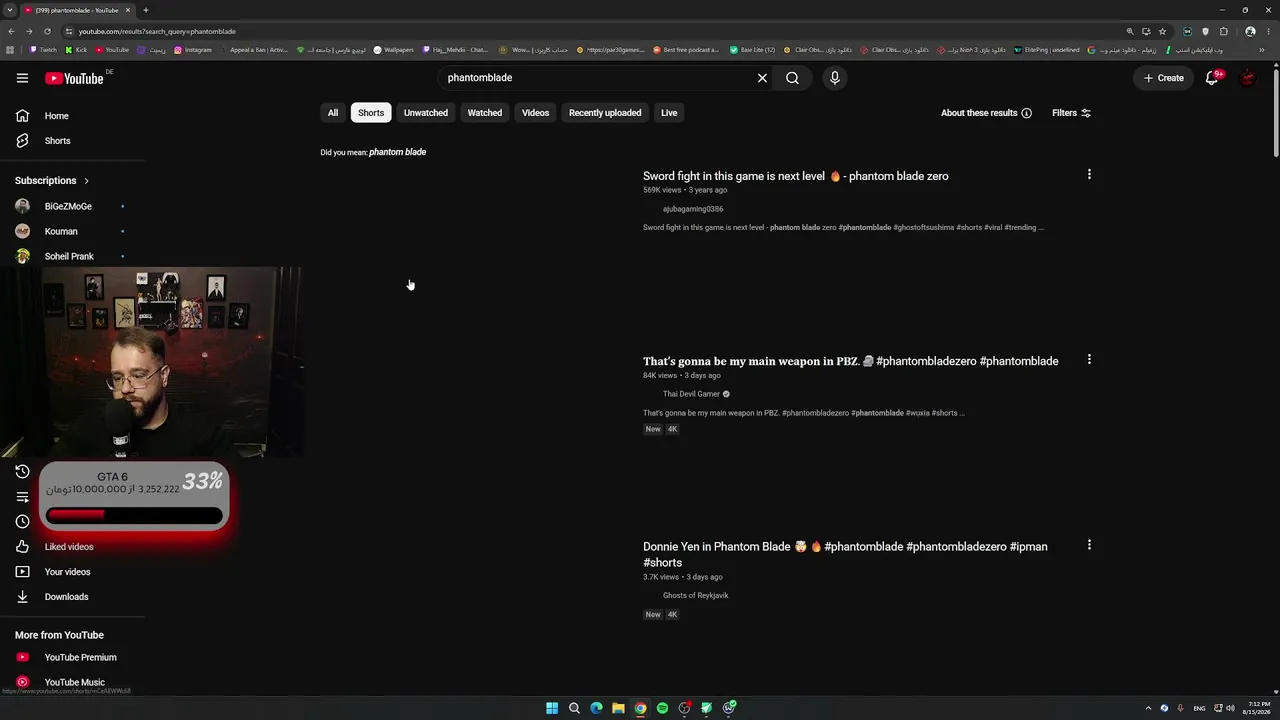Open the Kick bookmark
The image size is (1280, 720).
[x=77, y=50]
